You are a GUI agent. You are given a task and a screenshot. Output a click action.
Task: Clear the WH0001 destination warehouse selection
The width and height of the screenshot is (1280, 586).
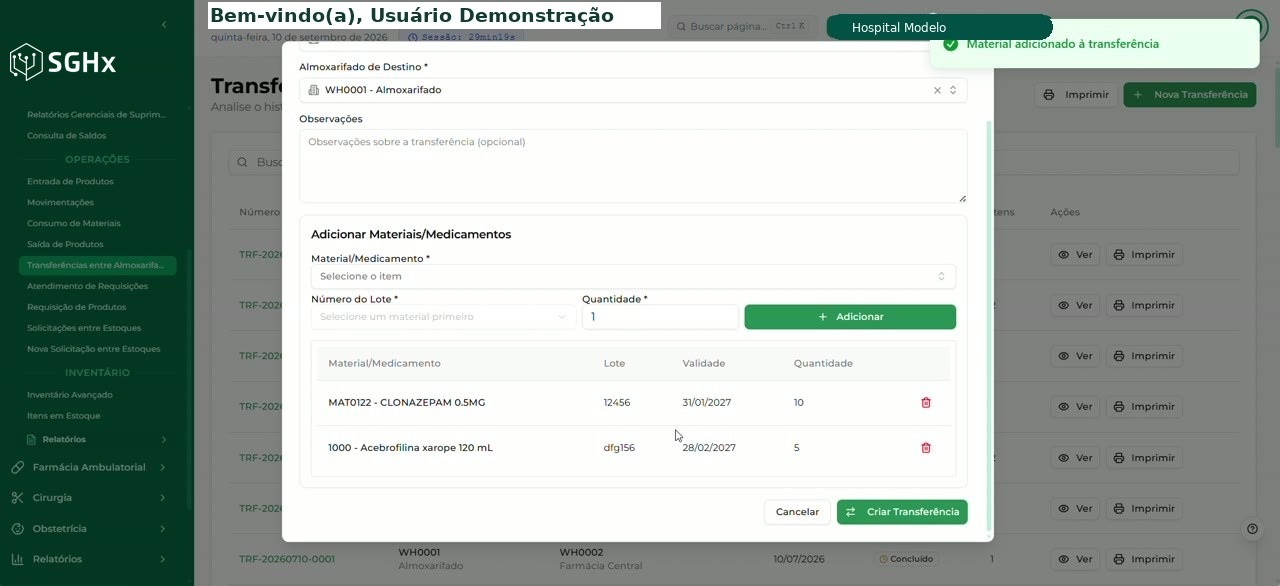[937, 90]
